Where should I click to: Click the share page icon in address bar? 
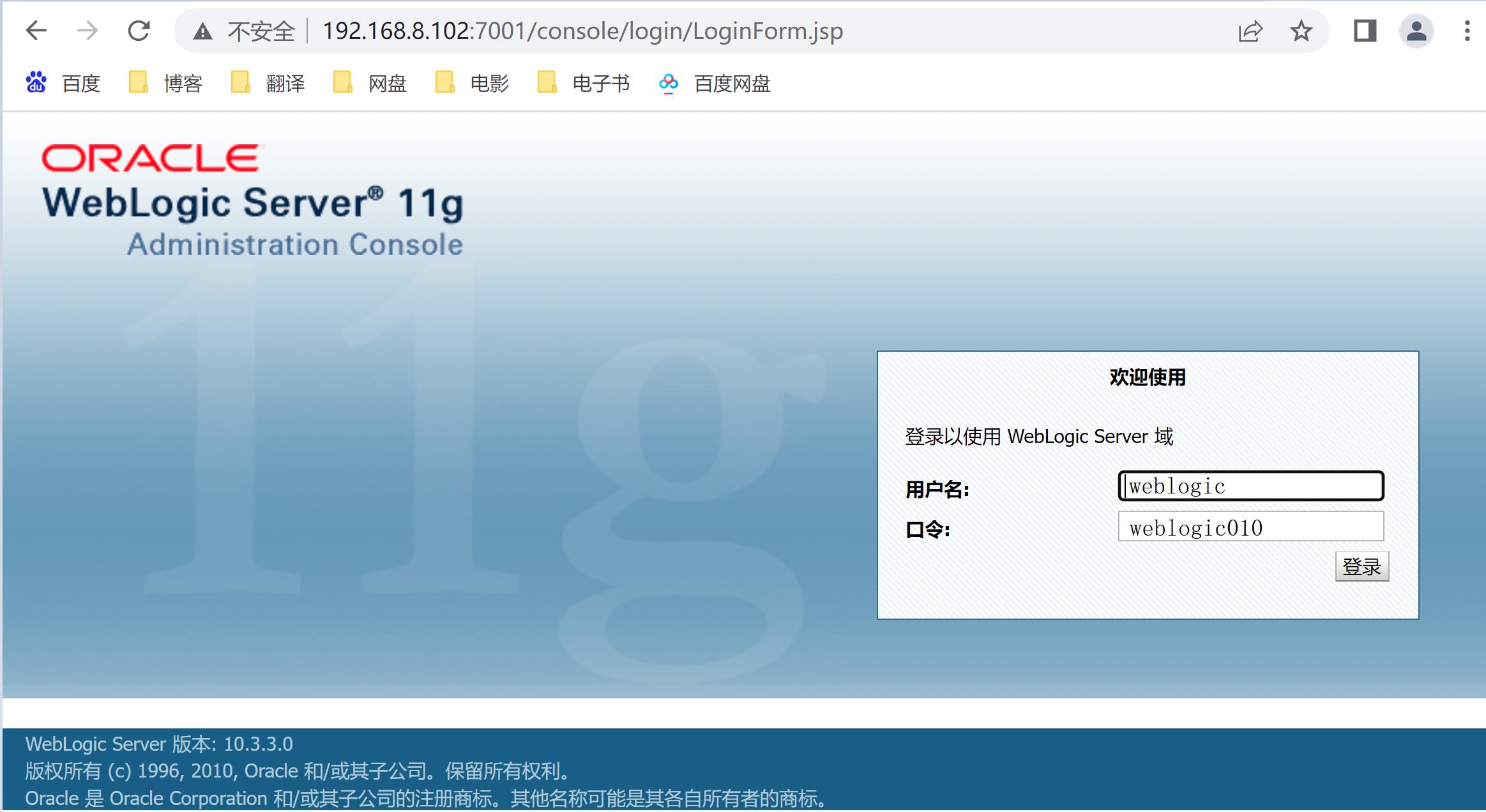(x=1250, y=31)
